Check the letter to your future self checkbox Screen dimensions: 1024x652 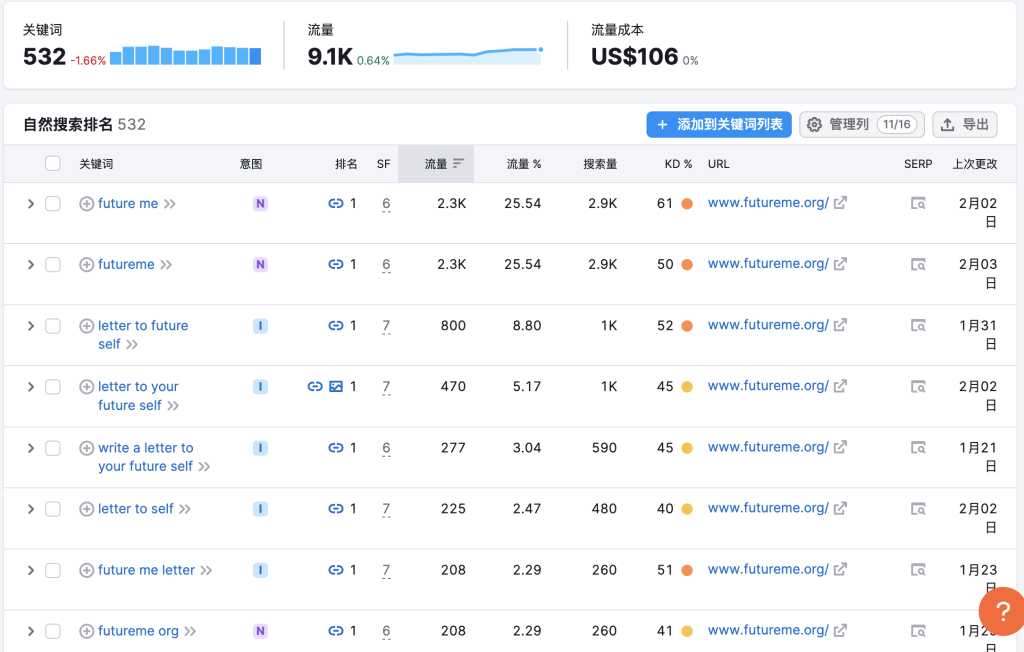53,387
